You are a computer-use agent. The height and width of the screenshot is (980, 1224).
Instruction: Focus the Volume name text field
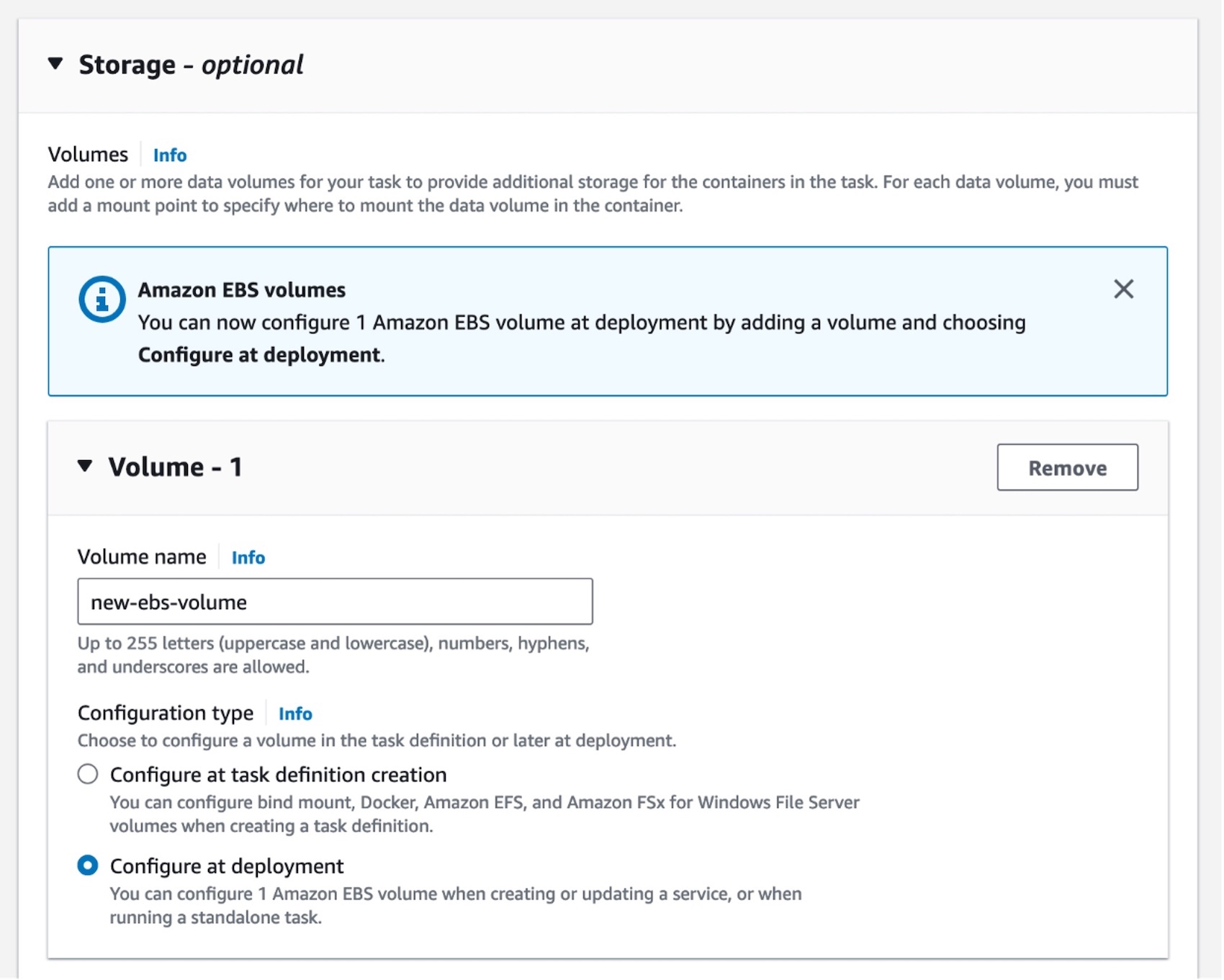335,601
